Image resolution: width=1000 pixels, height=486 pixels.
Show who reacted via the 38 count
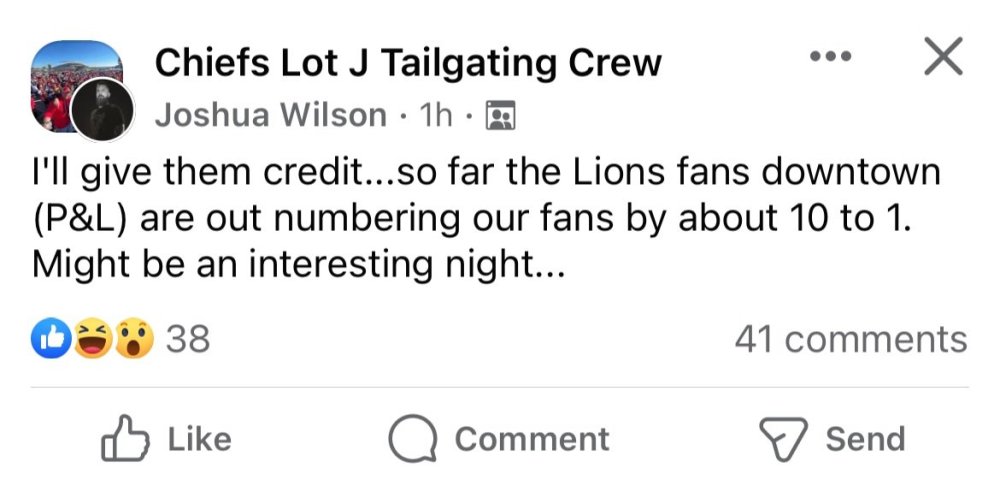click(187, 340)
